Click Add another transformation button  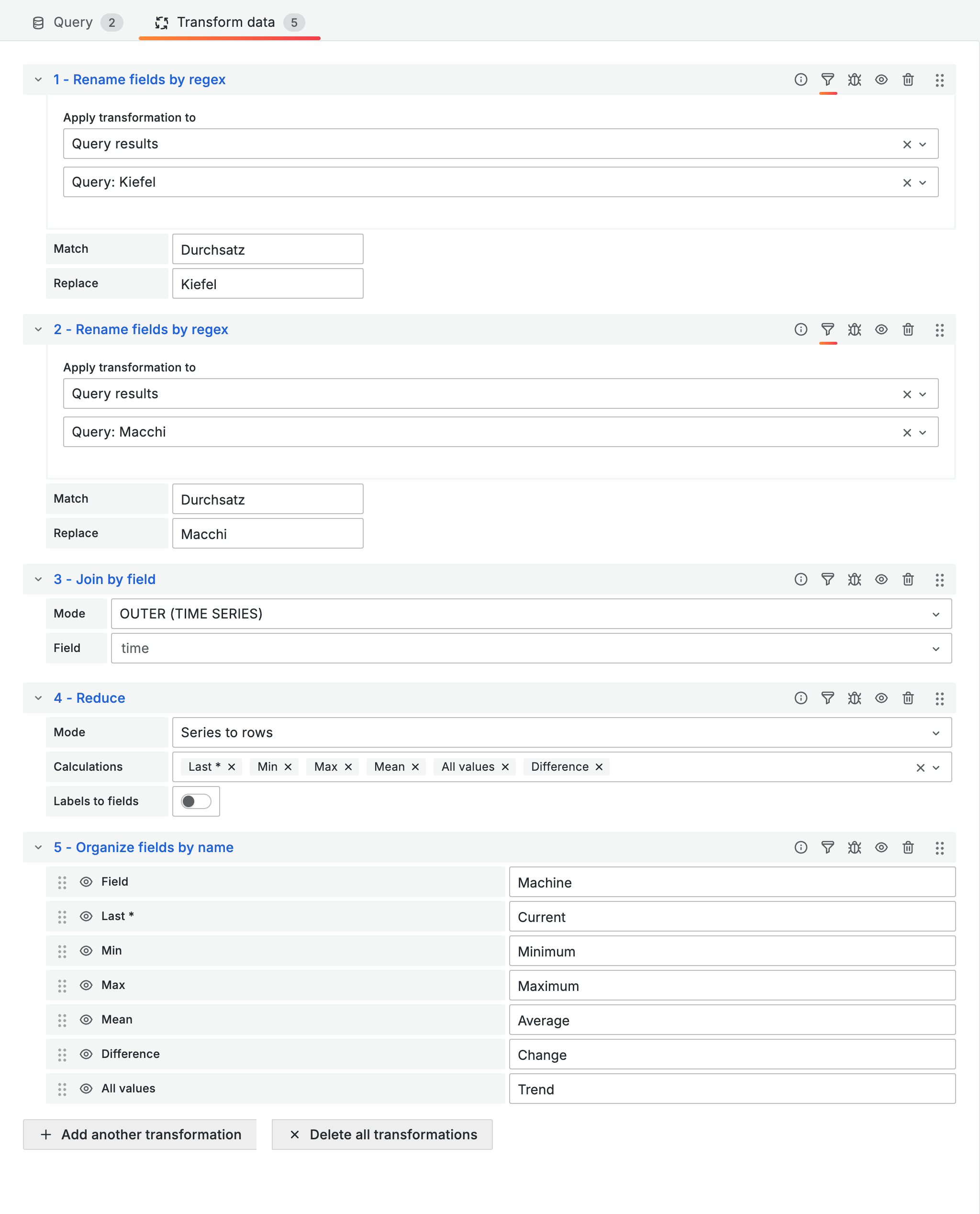coord(140,1135)
